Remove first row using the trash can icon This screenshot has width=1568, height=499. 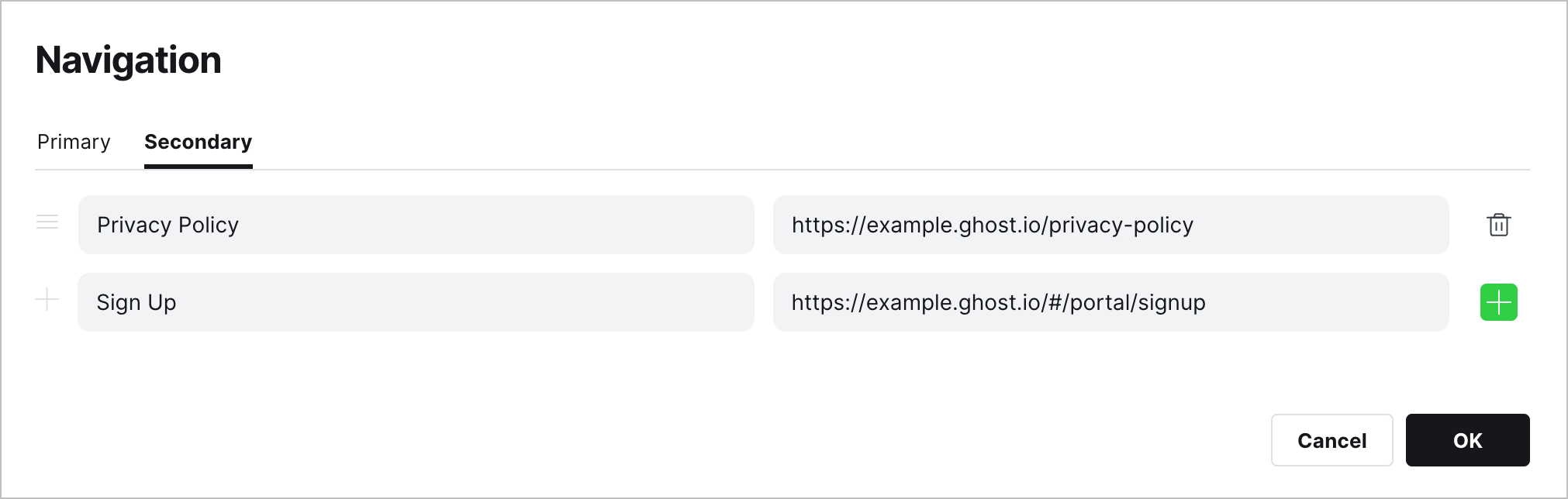(1498, 225)
